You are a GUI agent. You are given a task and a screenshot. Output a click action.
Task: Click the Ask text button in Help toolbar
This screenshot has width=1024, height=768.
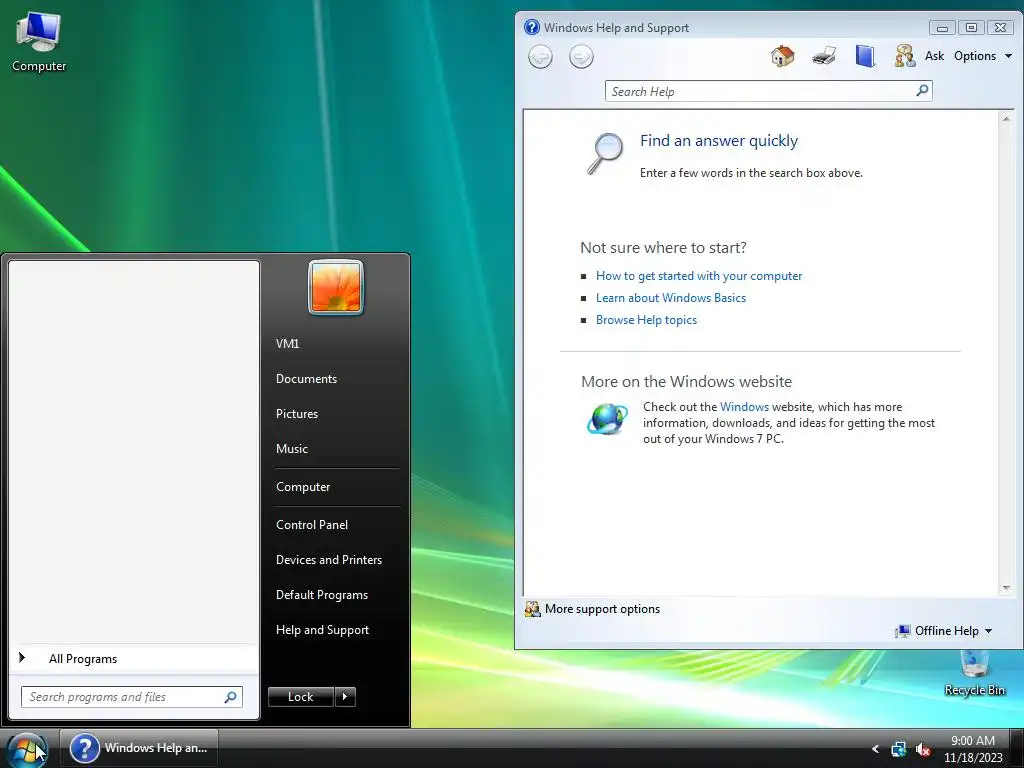(935, 56)
